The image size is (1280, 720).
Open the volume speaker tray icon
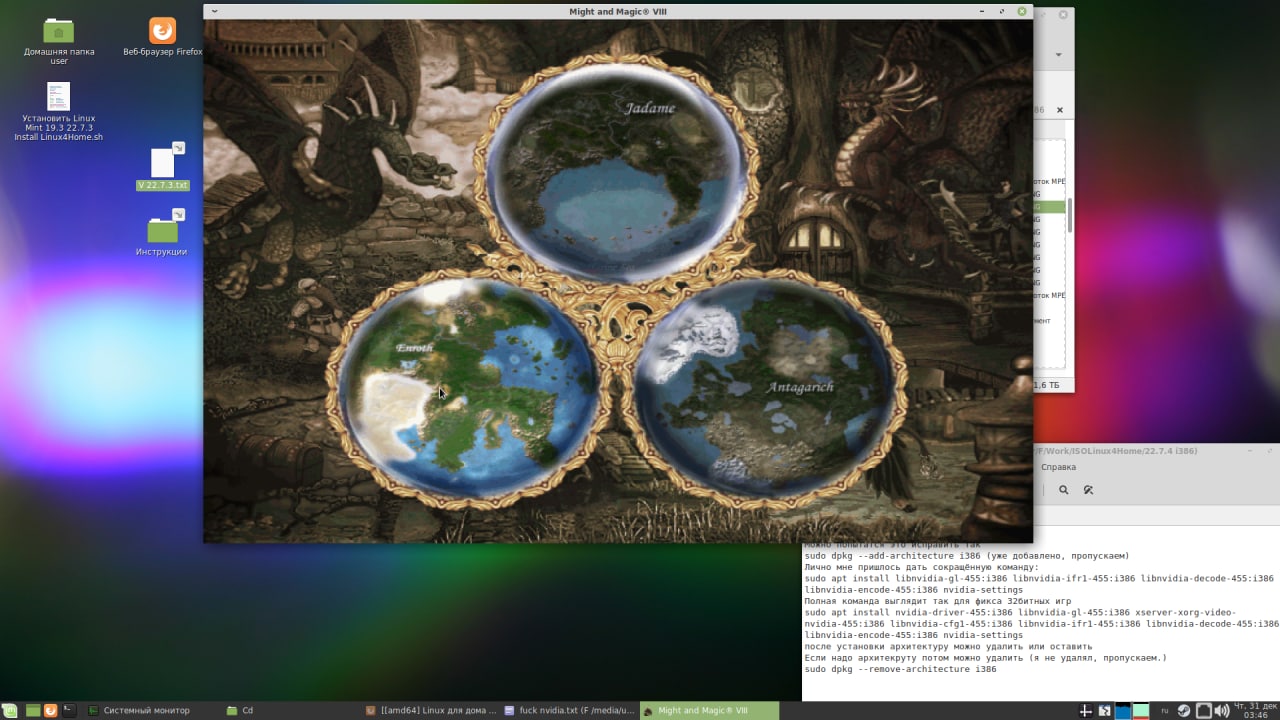(1224, 711)
